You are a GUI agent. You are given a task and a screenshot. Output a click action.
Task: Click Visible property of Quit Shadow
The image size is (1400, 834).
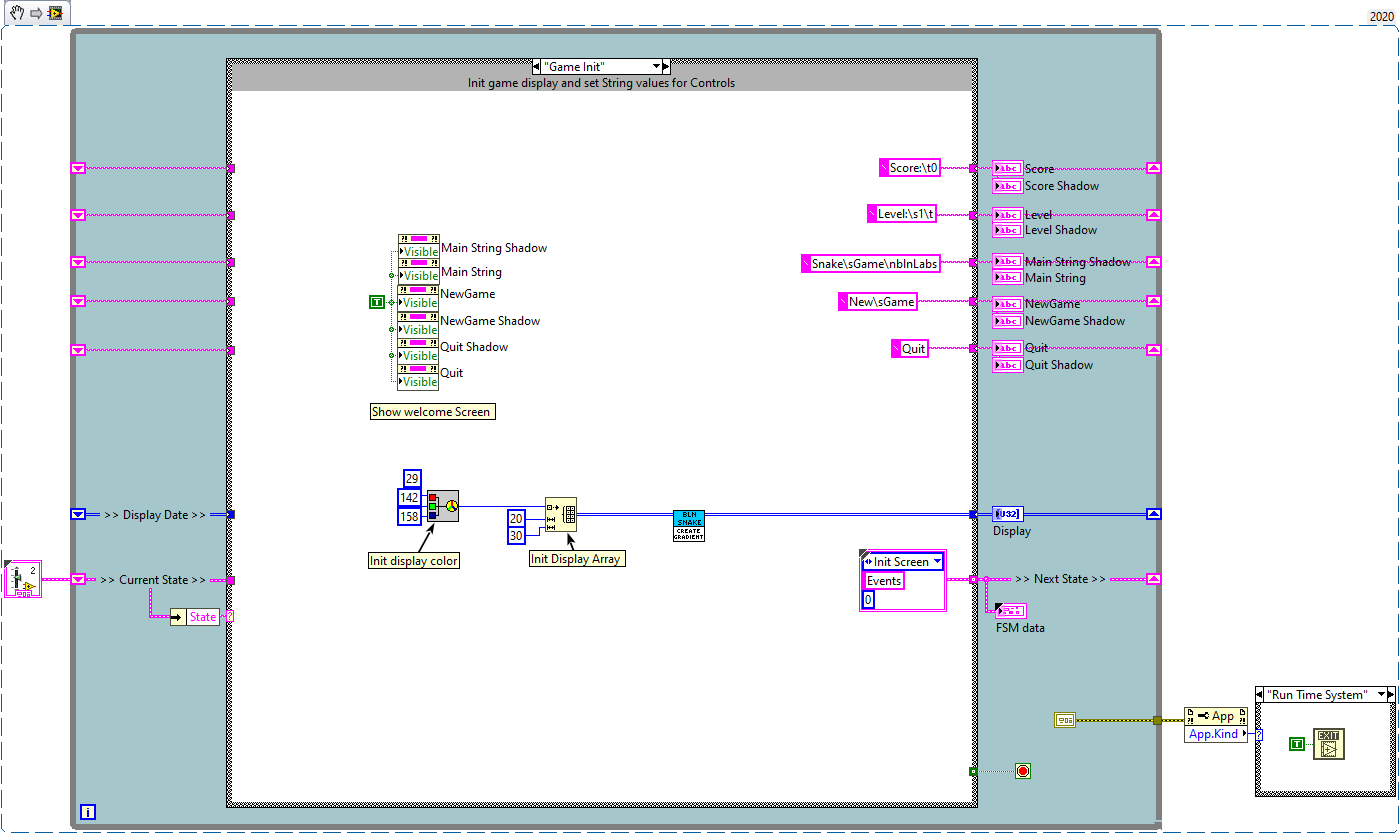coord(419,356)
